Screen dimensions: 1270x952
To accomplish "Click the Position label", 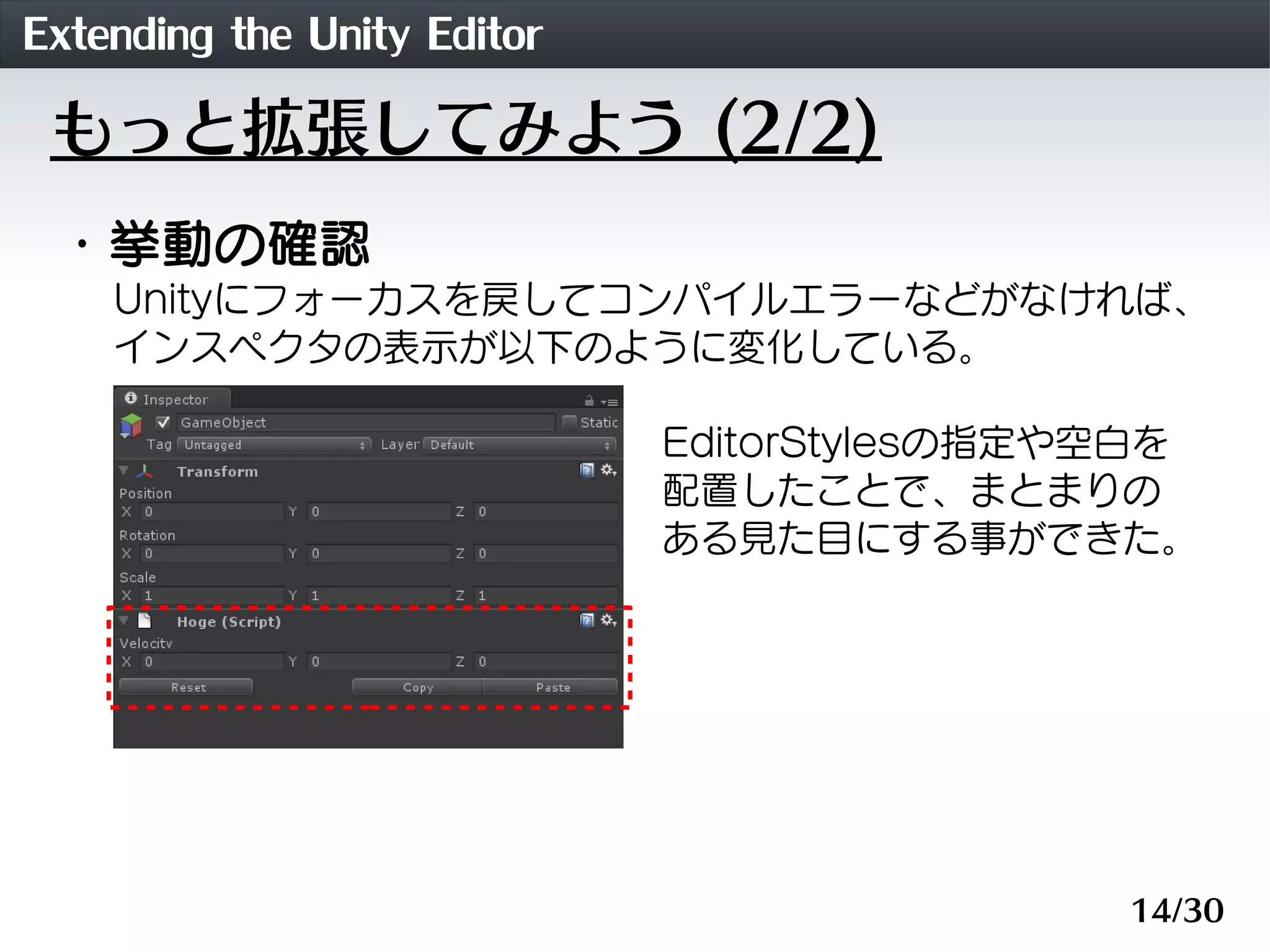I will click(x=145, y=493).
